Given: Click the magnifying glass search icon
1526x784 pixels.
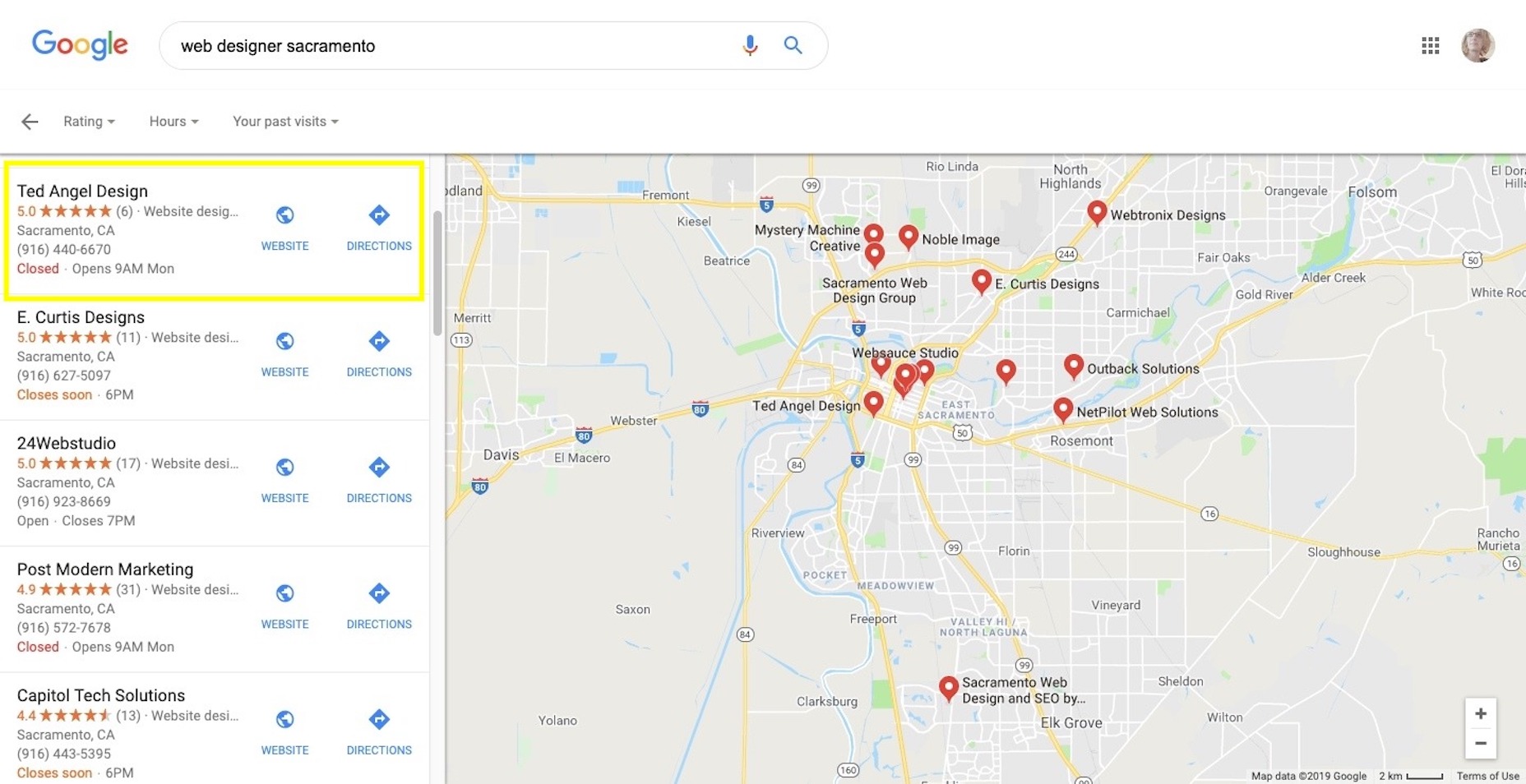Looking at the screenshot, I should point(793,45).
